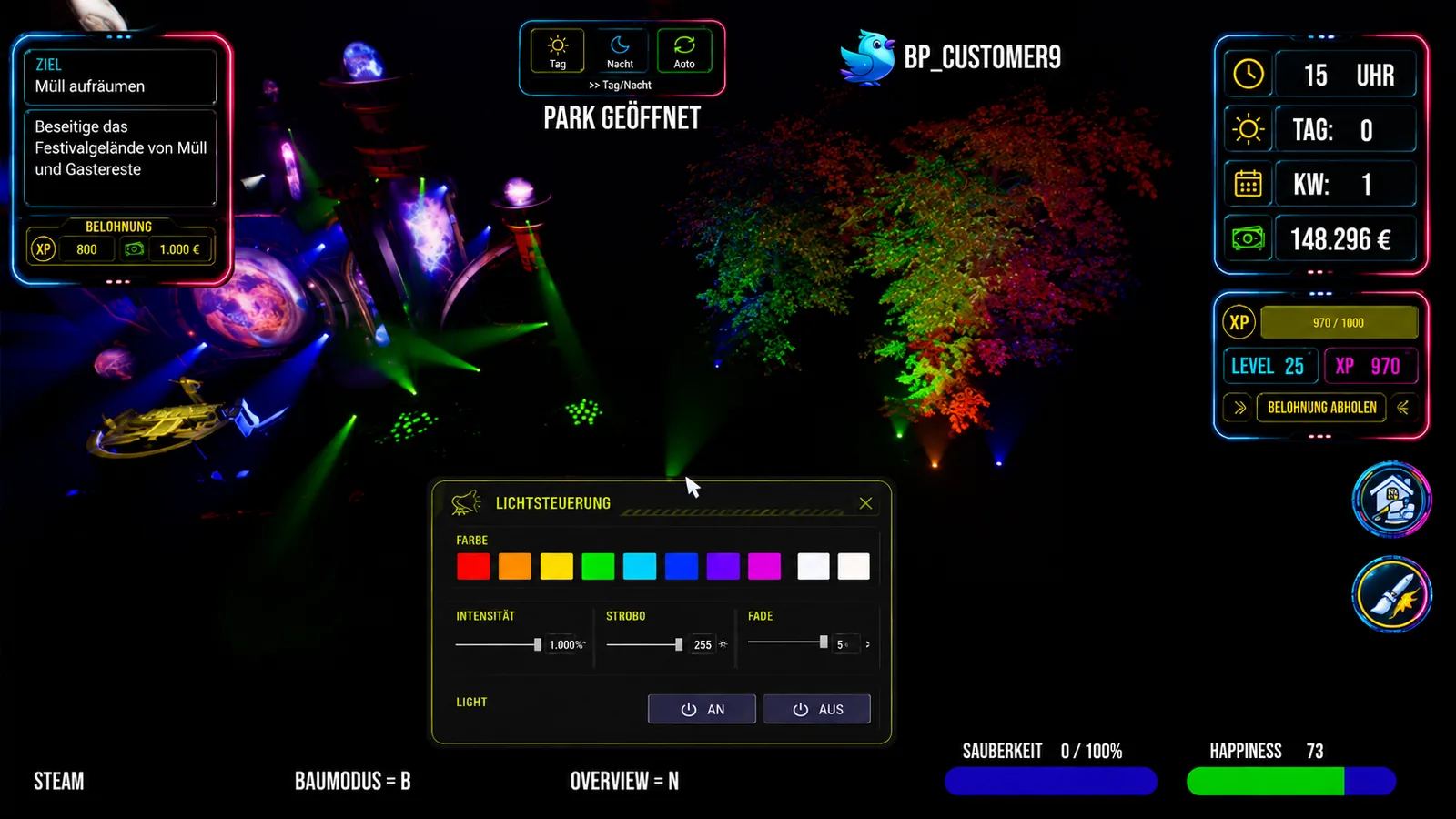Screen dimensions: 1456x819
Task: Claim reward with Belohnung Abholen button
Action: coord(1321,408)
